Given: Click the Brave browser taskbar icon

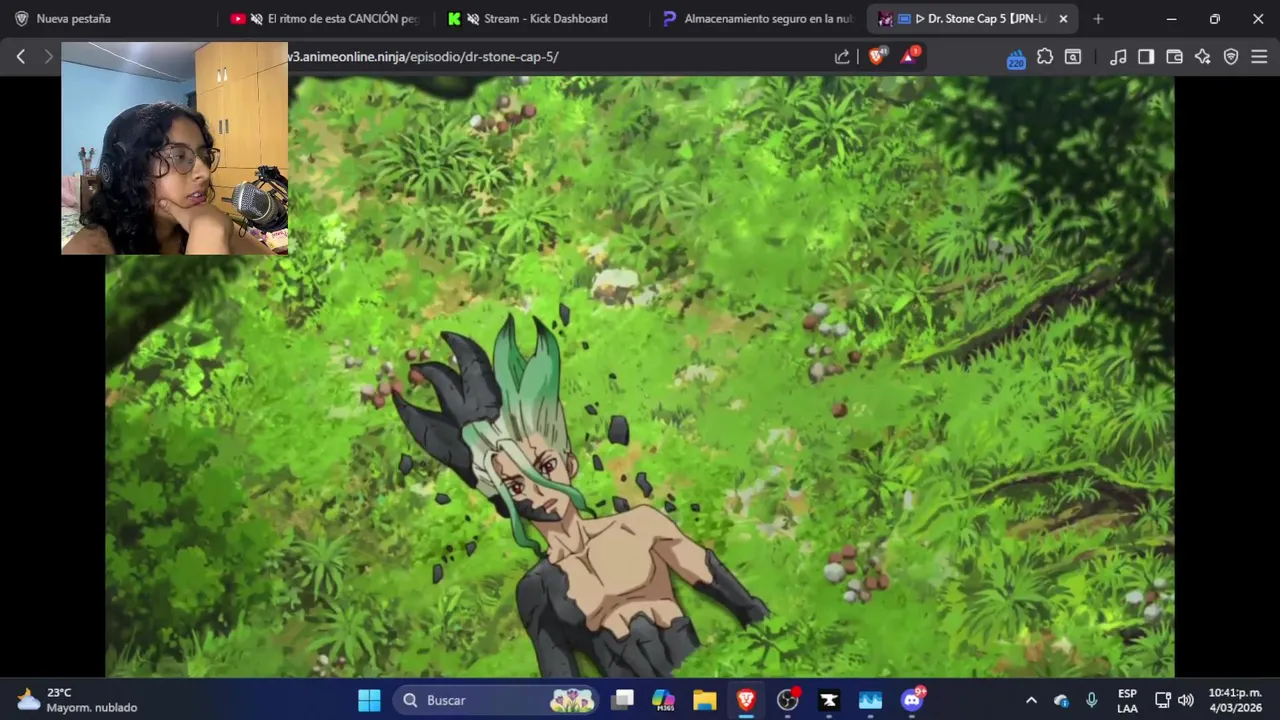Looking at the screenshot, I should [x=746, y=700].
